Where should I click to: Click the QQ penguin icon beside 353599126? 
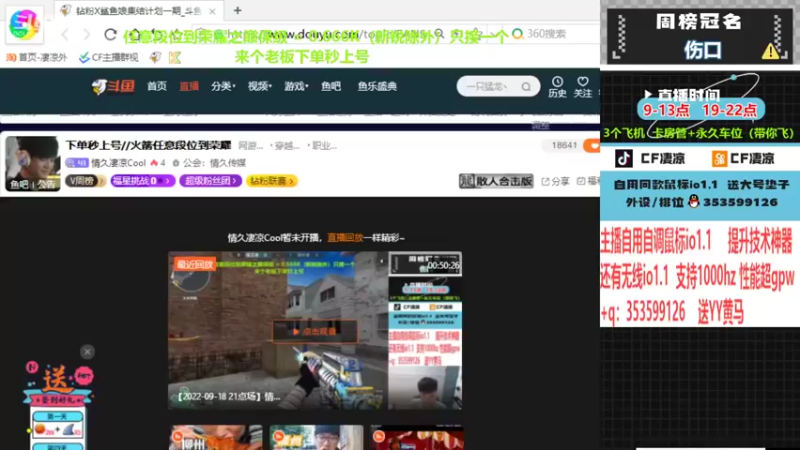[693, 202]
